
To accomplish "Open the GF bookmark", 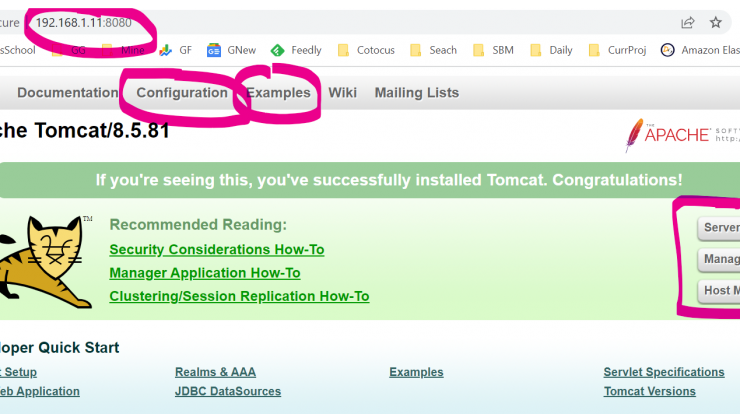I will 176,50.
